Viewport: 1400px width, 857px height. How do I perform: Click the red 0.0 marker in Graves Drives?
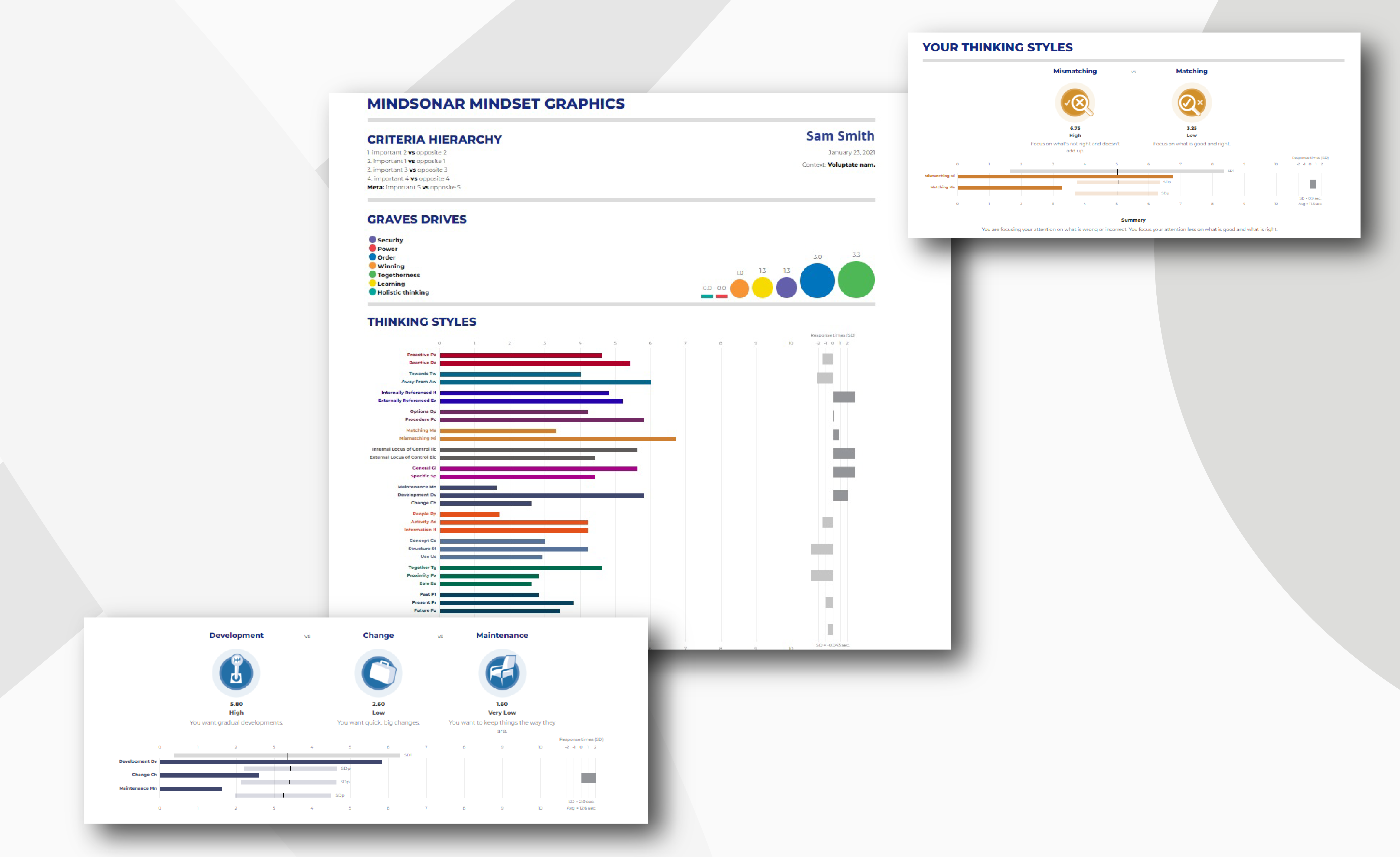(x=721, y=296)
